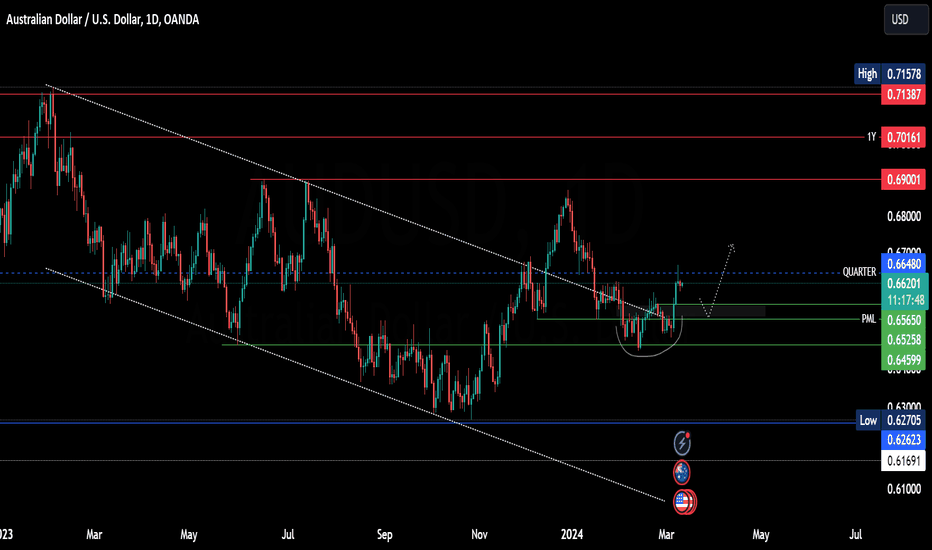Click the Nov date on time axis

[x=479, y=535]
